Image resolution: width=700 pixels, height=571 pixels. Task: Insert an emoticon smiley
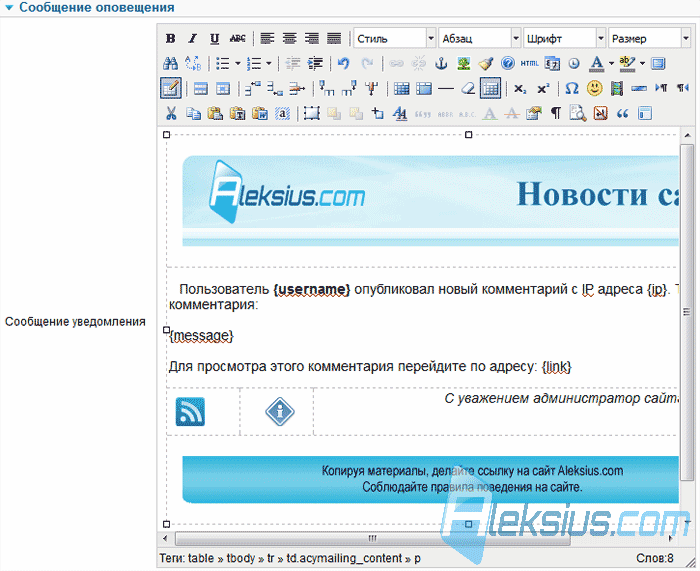tap(594, 88)
